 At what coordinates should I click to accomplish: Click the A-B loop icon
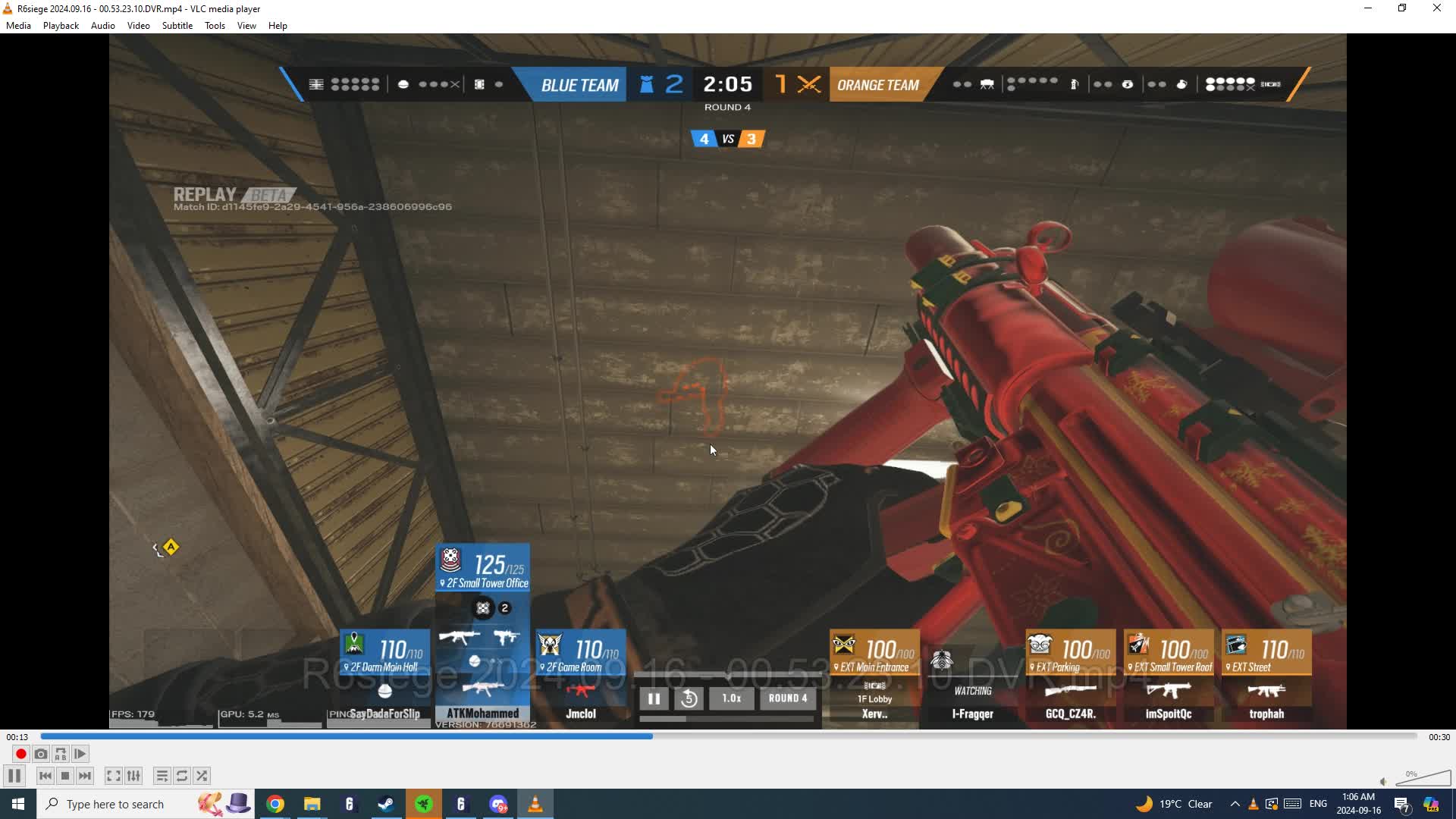(60, 754)
